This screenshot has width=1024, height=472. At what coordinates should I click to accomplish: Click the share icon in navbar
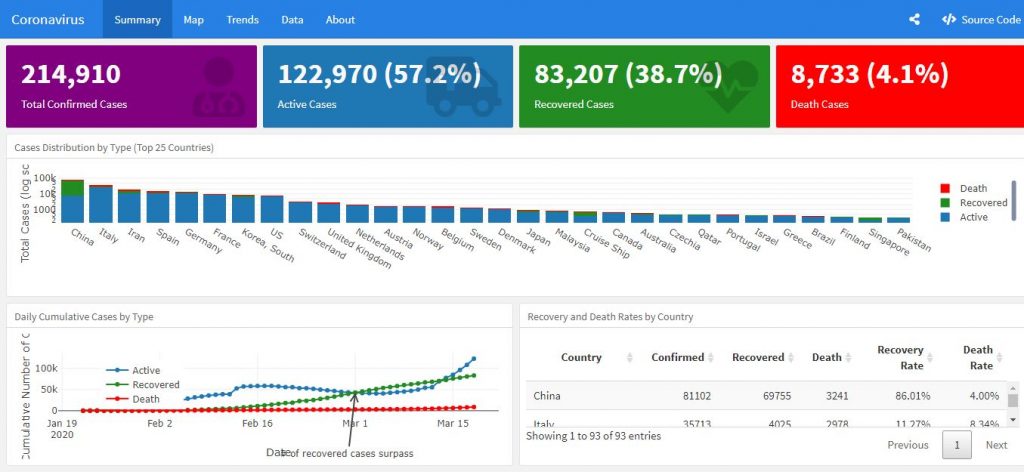pyautogui.click(x=914, y=19)
